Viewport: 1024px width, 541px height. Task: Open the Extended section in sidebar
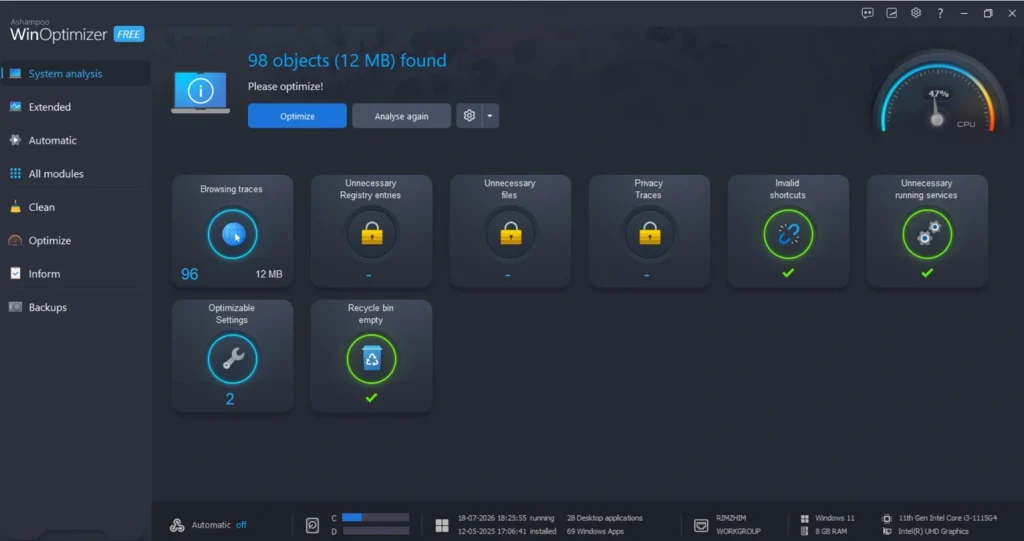tap(76, 107)
